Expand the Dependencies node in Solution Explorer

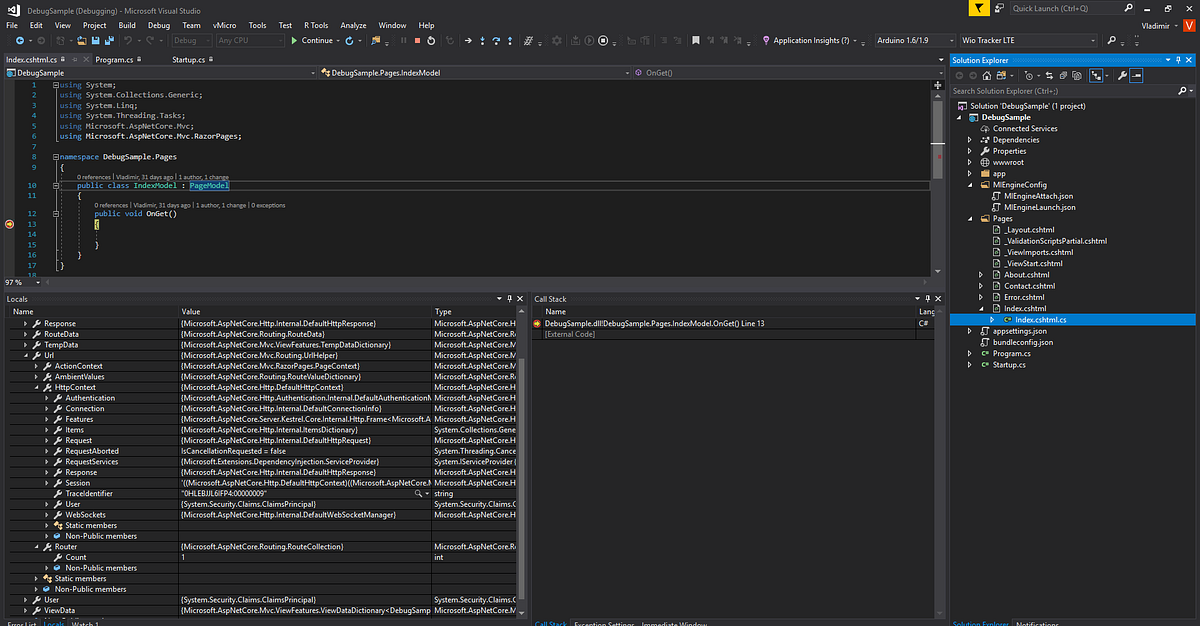coord(970,140)
